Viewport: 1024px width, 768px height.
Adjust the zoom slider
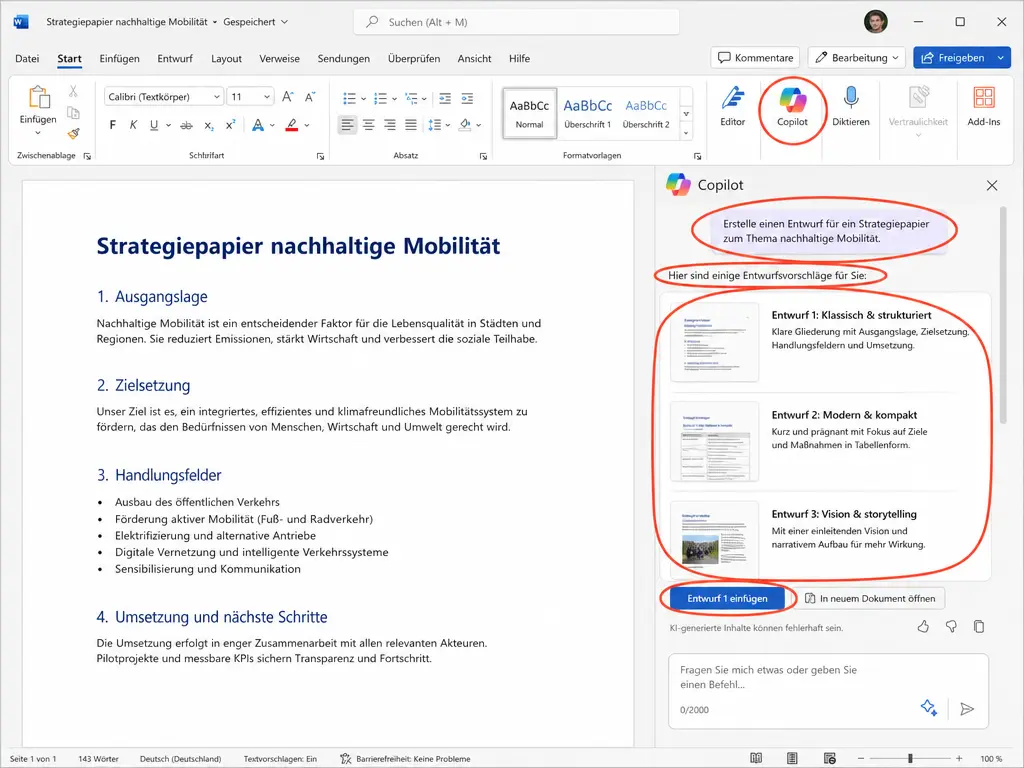click(910, 758)
